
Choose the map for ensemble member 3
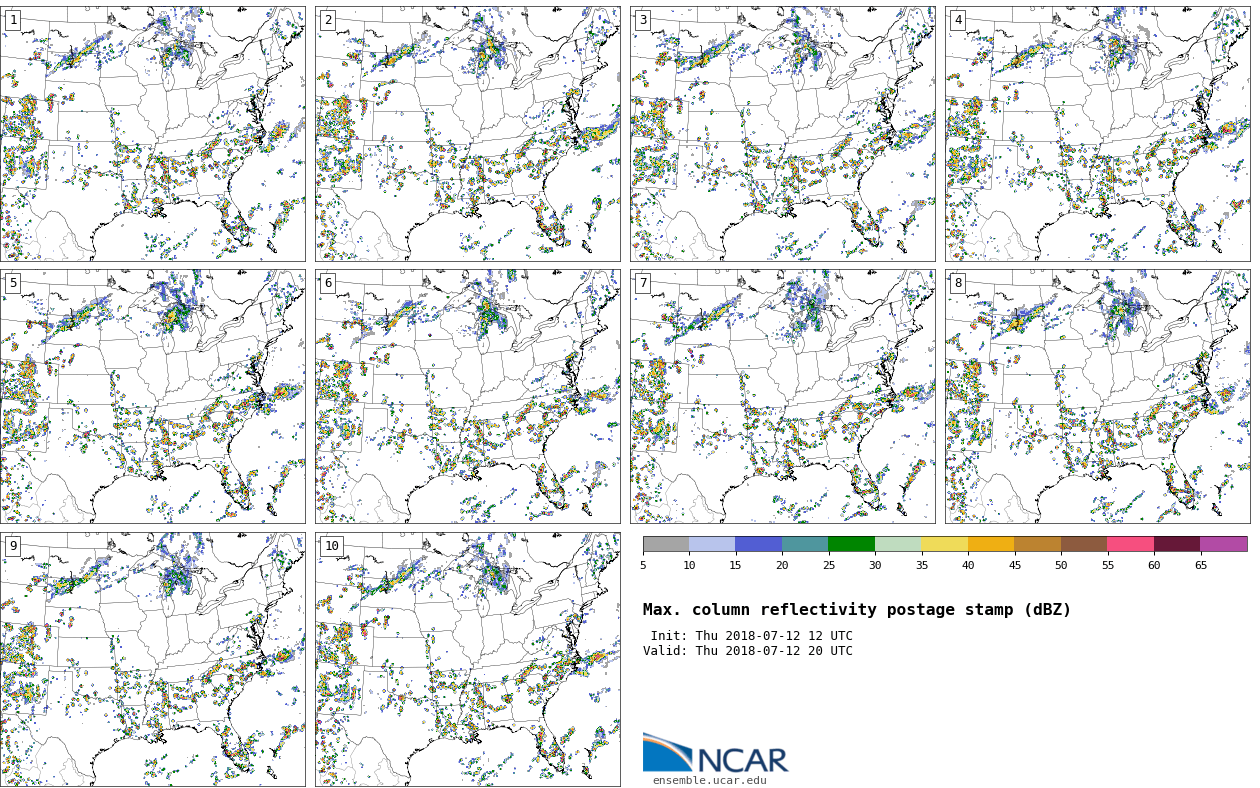coord(783,134)
